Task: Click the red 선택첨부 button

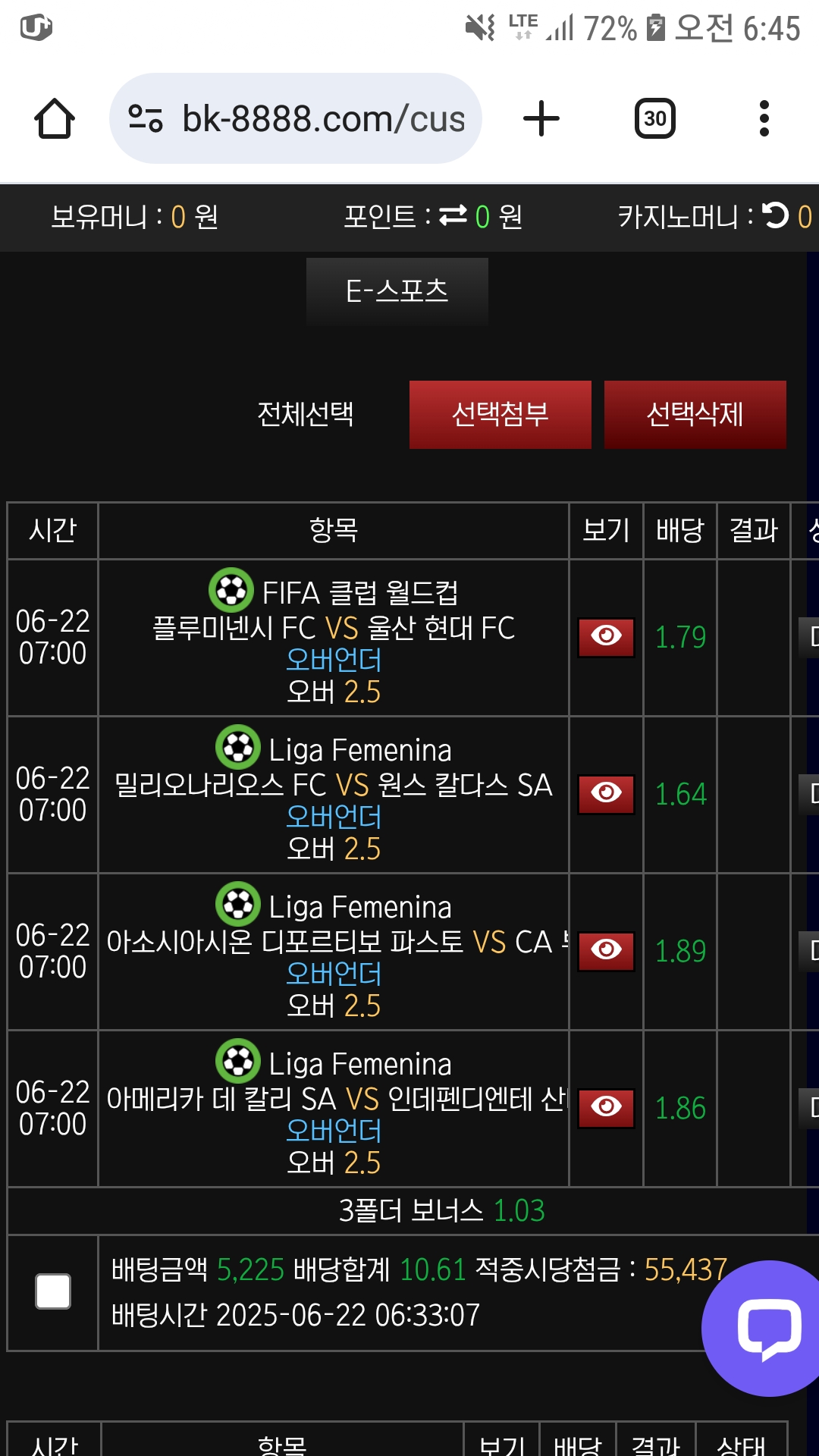Action: point(500,415)
